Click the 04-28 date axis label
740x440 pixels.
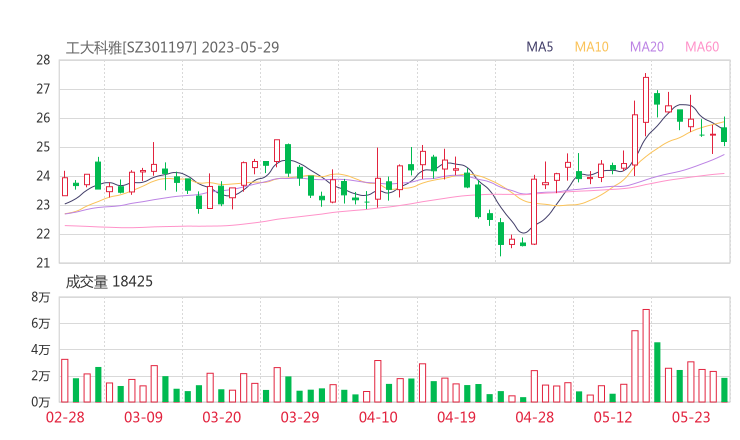point(535,417)
